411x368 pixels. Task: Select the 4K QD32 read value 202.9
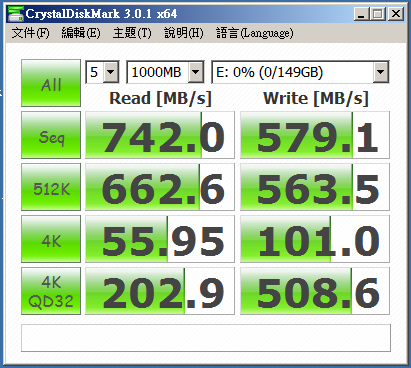click(160, 291)
